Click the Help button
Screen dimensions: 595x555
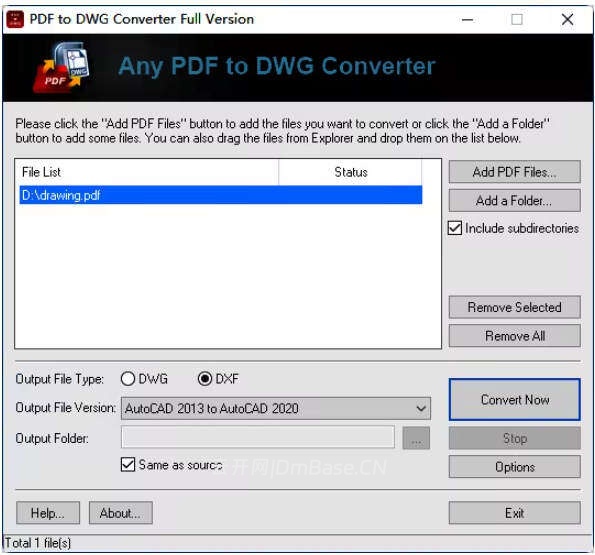tap(48, 513)
